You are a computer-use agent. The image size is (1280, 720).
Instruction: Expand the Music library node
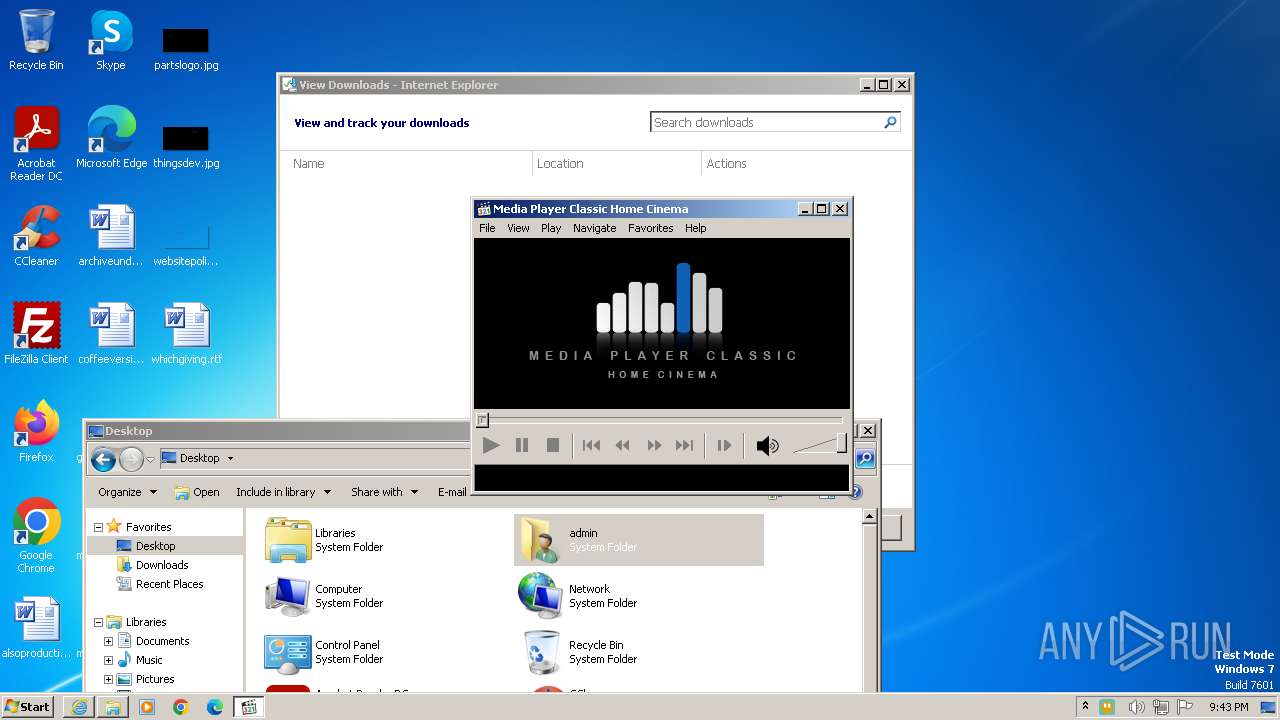(x=109, y=660)
